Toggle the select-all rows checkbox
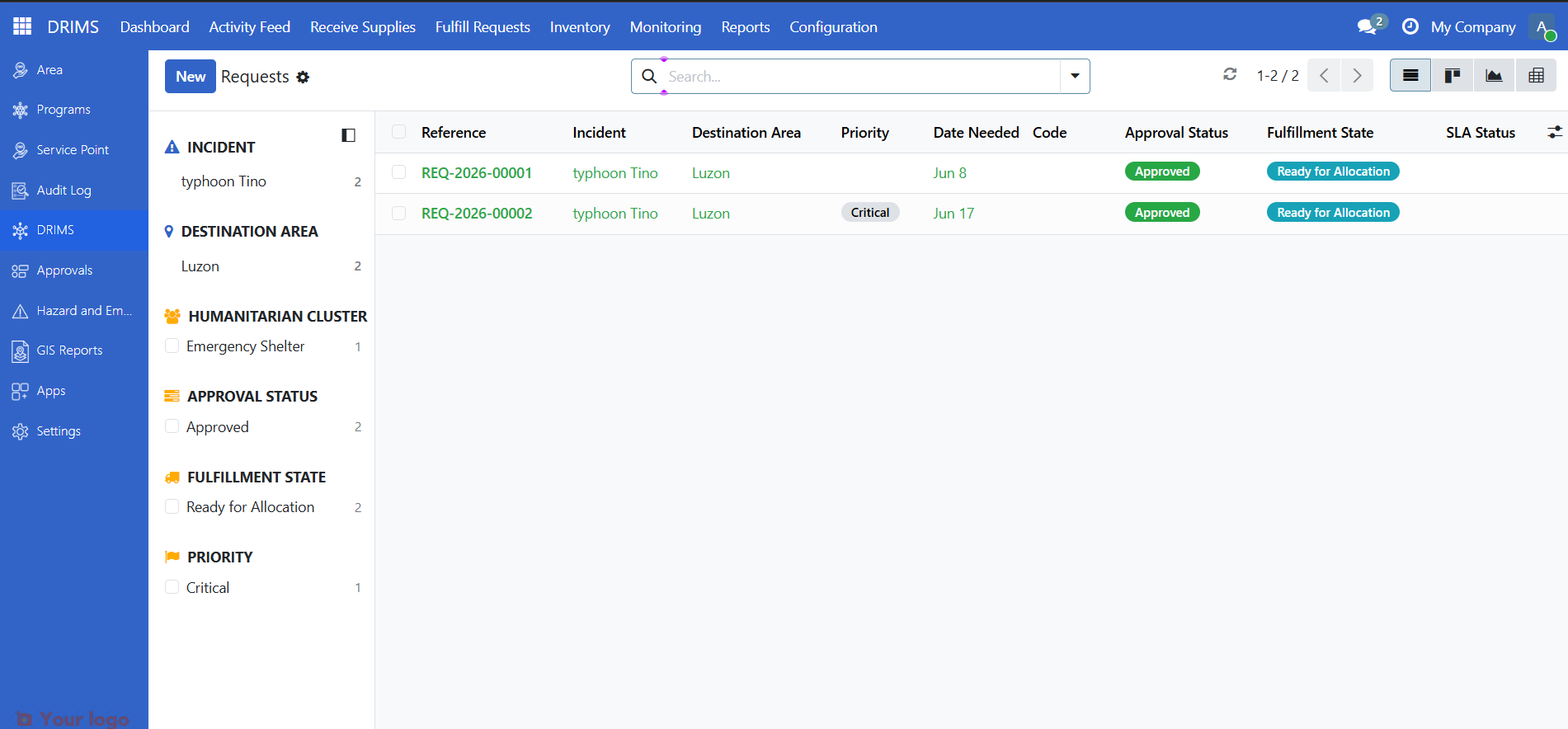1568x729 pixels. [x=398, y=132]
